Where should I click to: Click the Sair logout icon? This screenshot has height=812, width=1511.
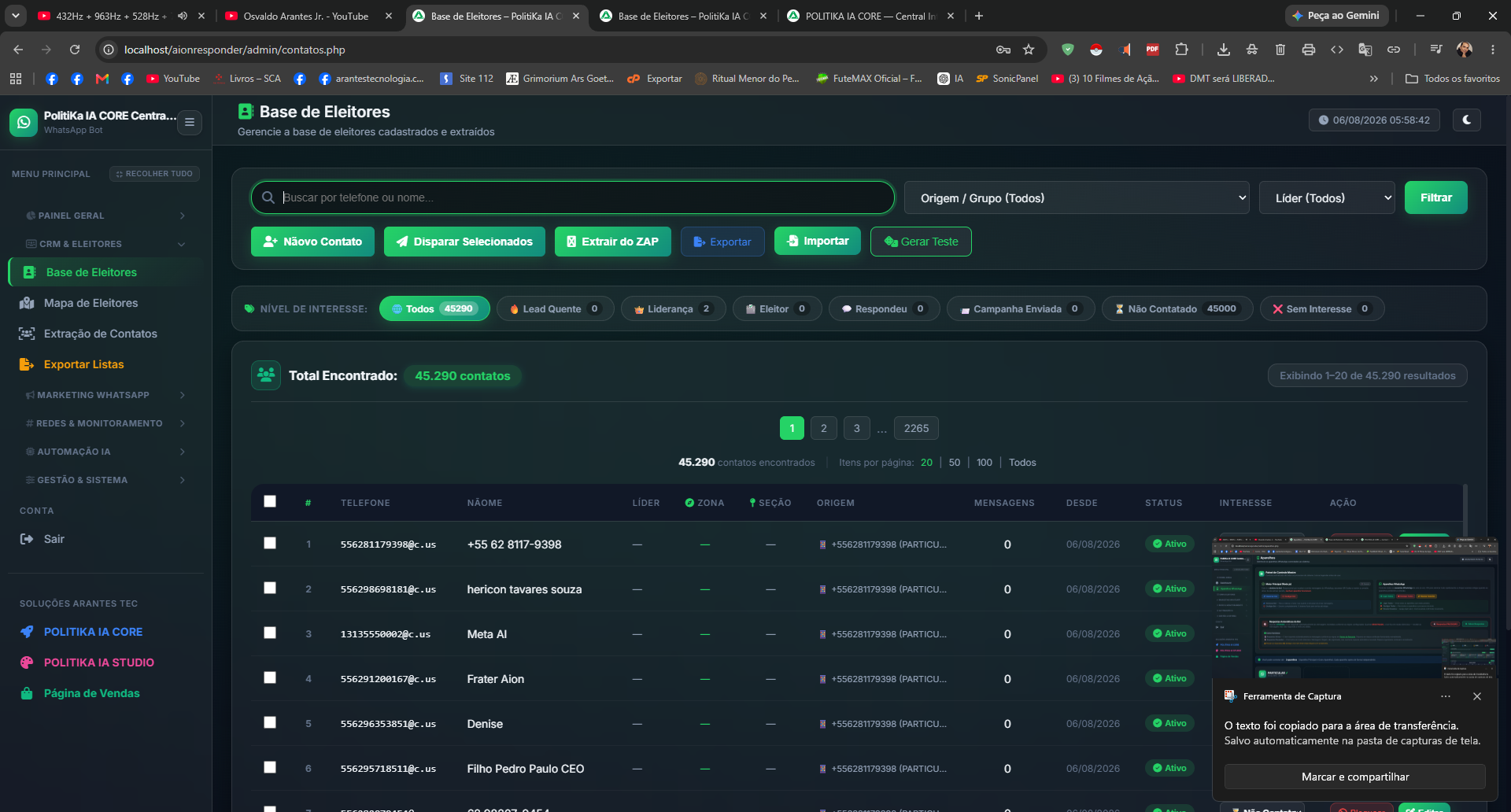(x=27, y=539)
